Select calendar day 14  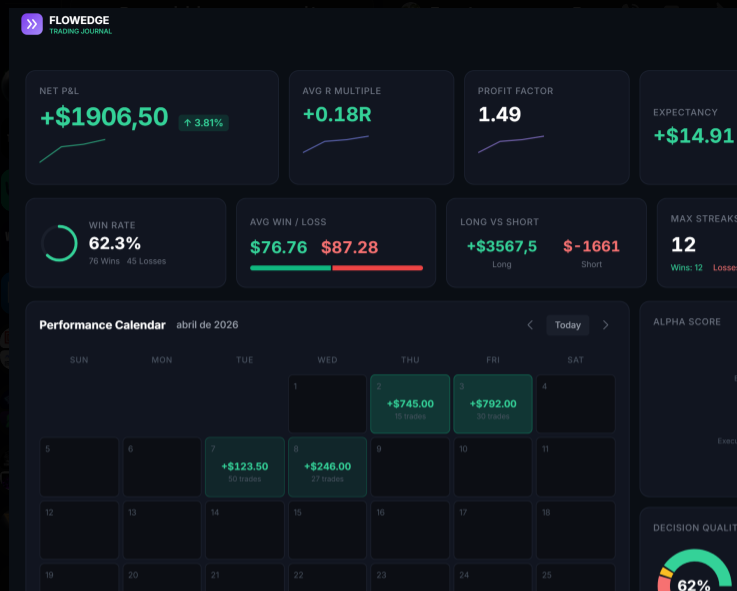tap(245, 530)
